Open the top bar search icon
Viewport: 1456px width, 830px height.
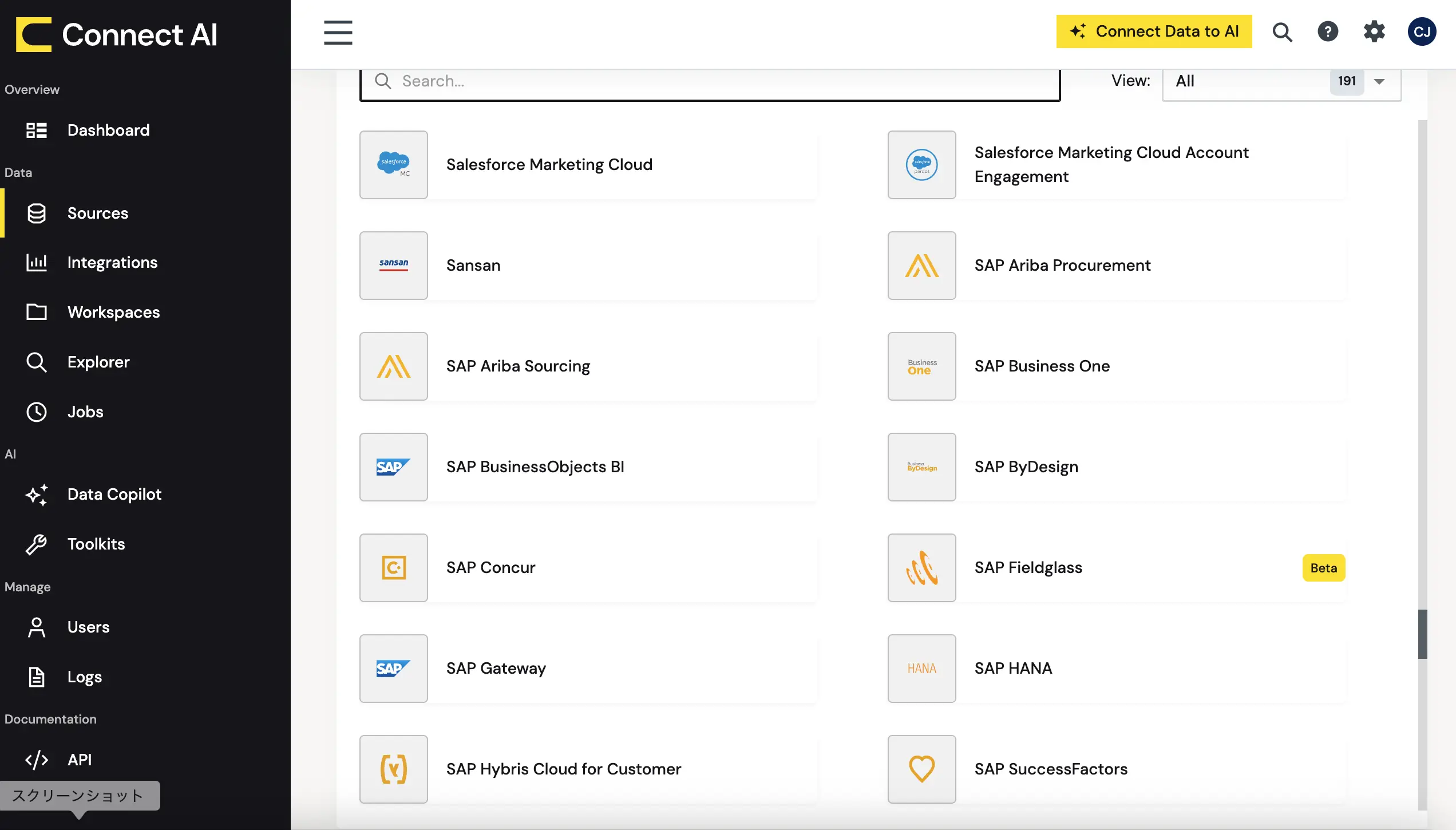pos(1282,32)
